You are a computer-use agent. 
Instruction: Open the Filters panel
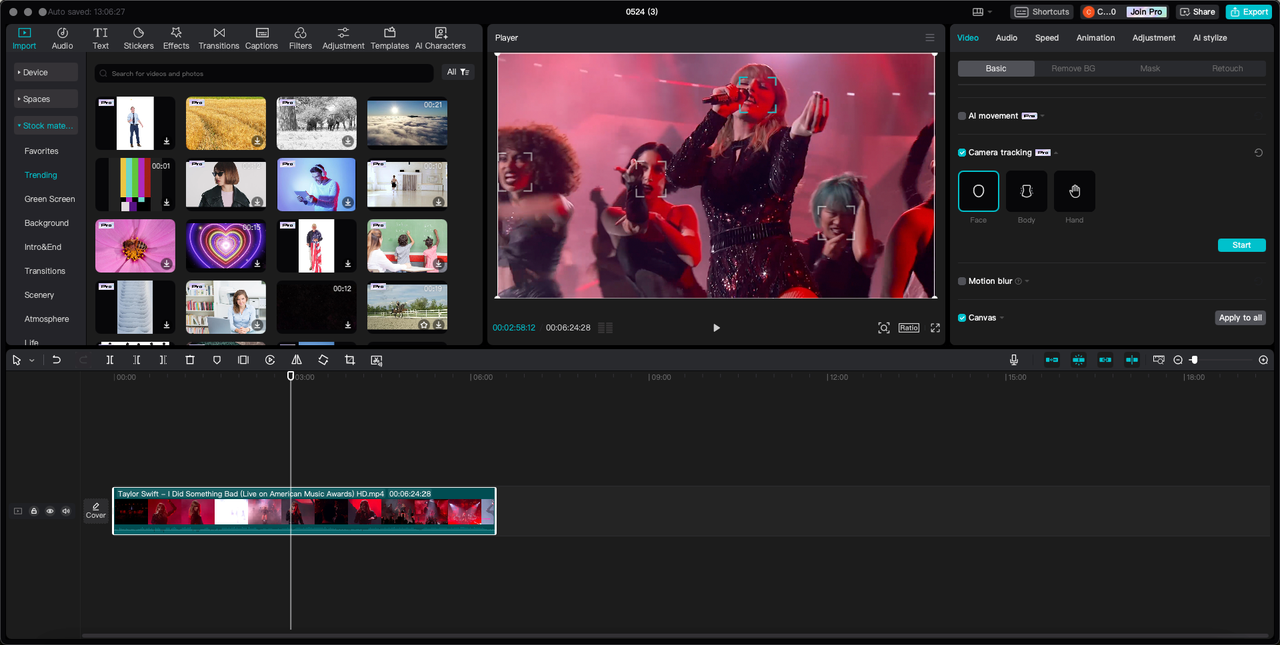coord(300,38)
